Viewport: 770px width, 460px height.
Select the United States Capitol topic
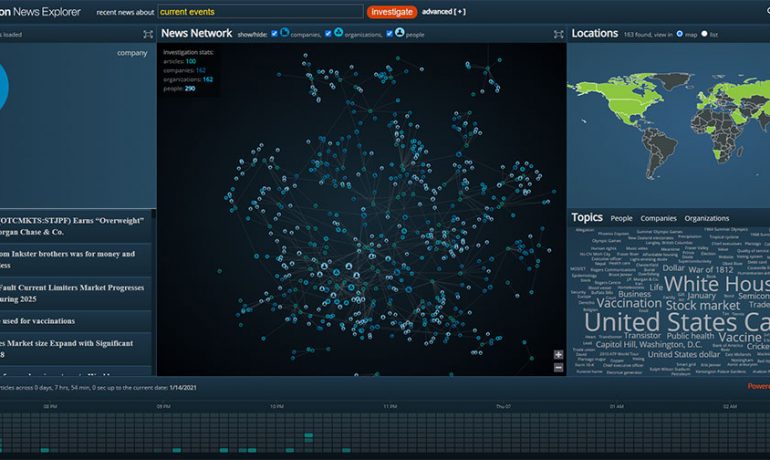pyautogui.click(x=677, y=322)
